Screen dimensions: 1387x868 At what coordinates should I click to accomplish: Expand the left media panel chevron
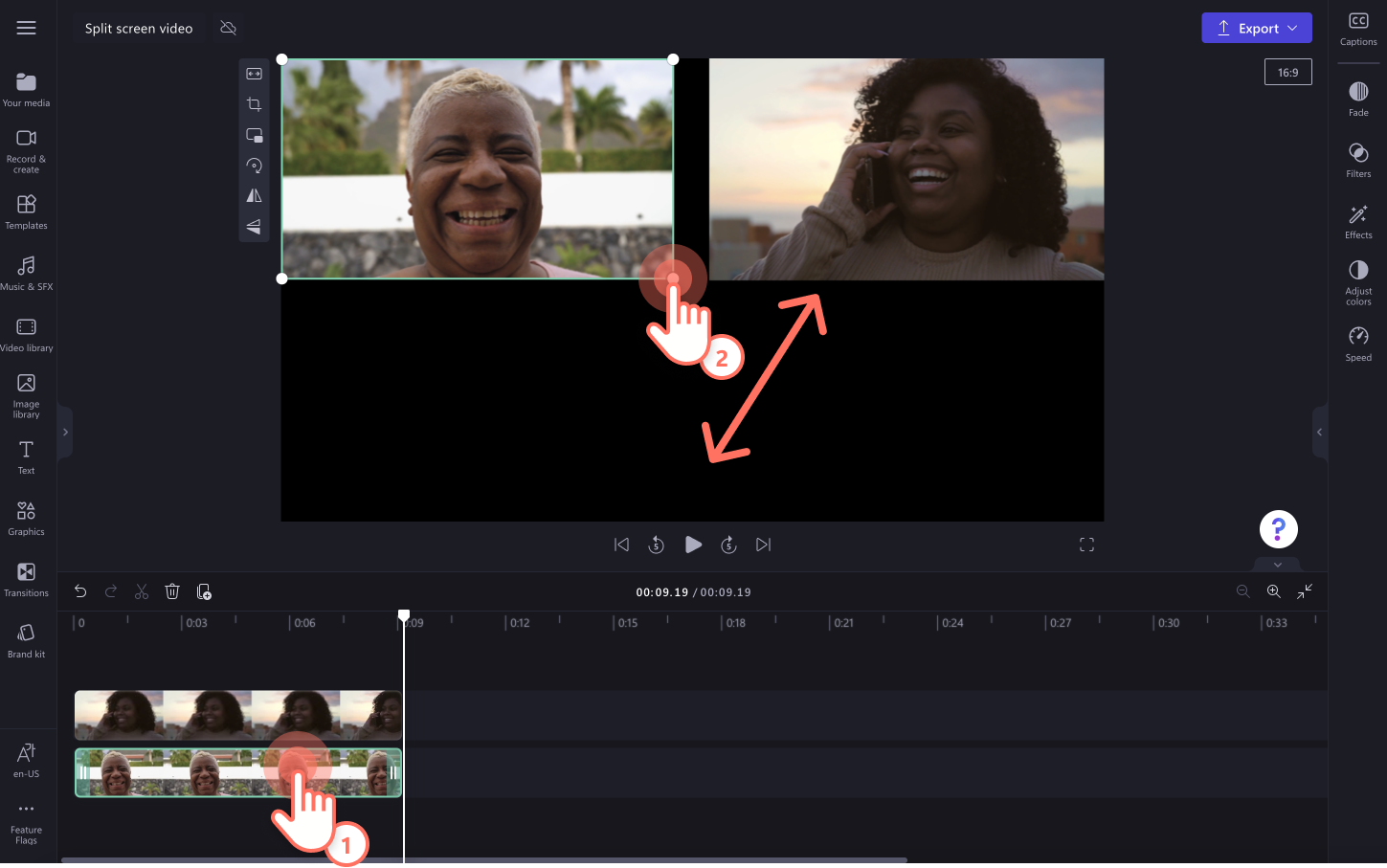65,432
